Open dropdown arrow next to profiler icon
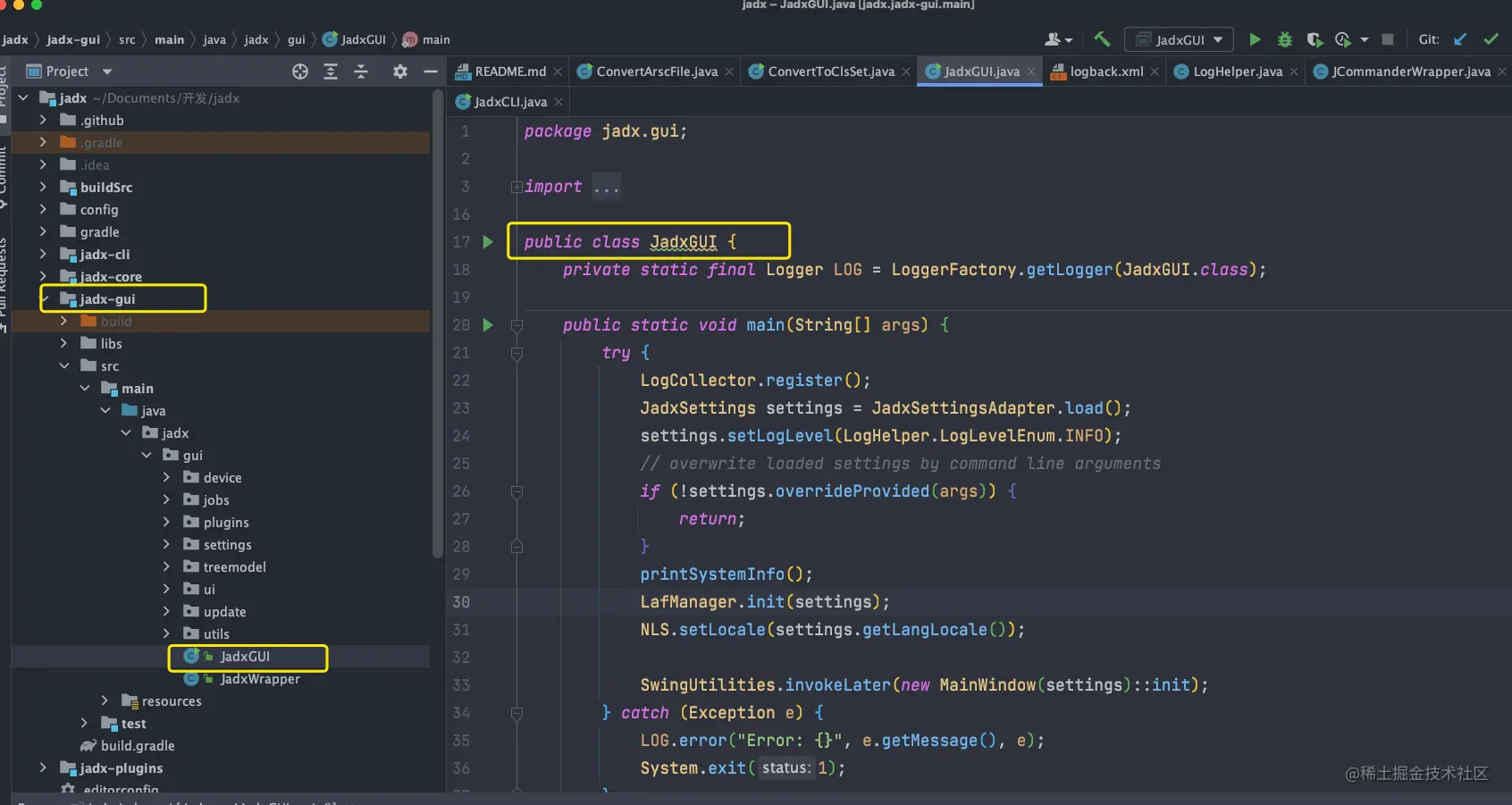The image size is (1512, 805). (1365, 39)
